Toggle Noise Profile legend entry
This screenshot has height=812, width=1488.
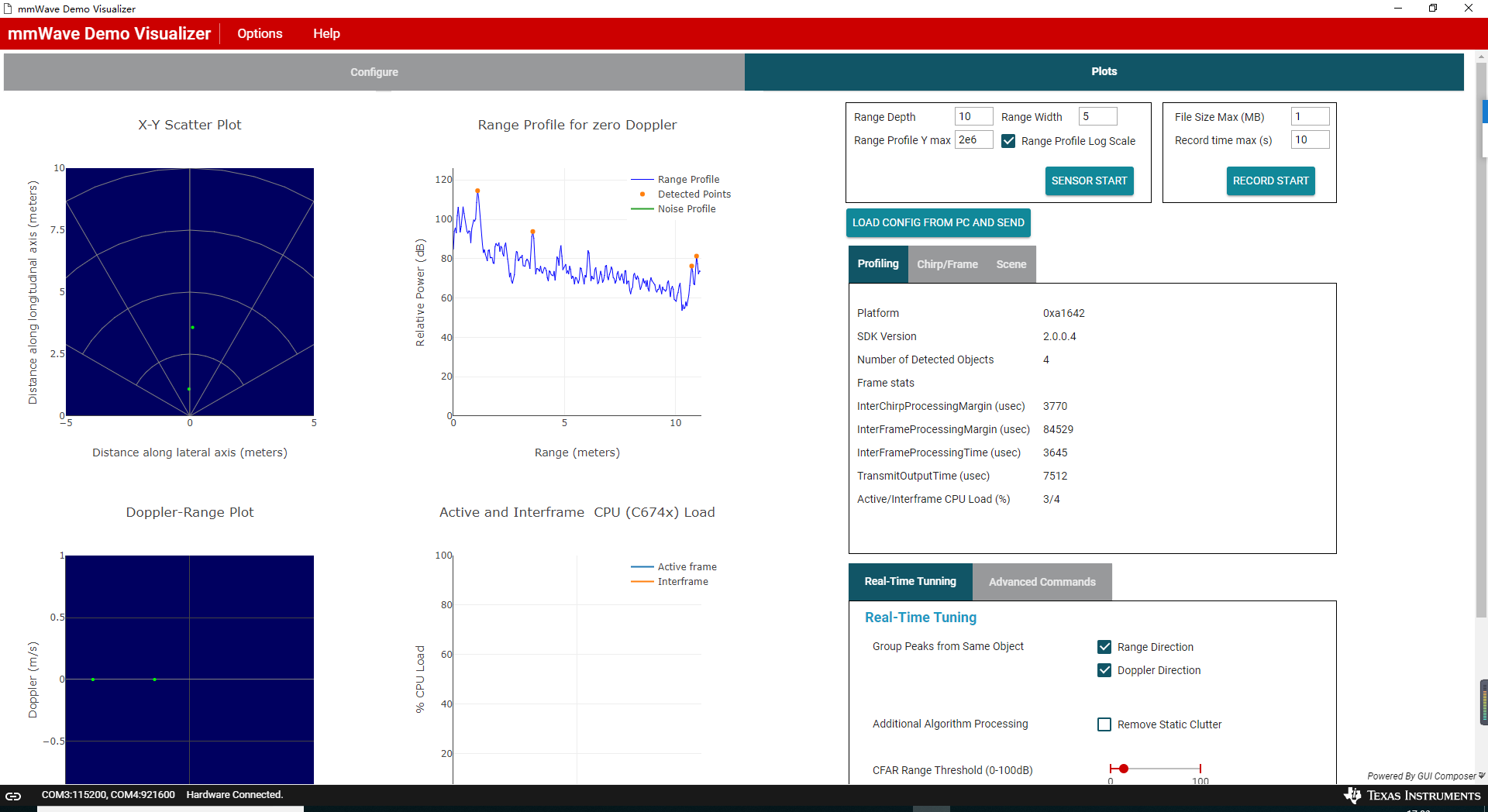click(x=673, y=209)
